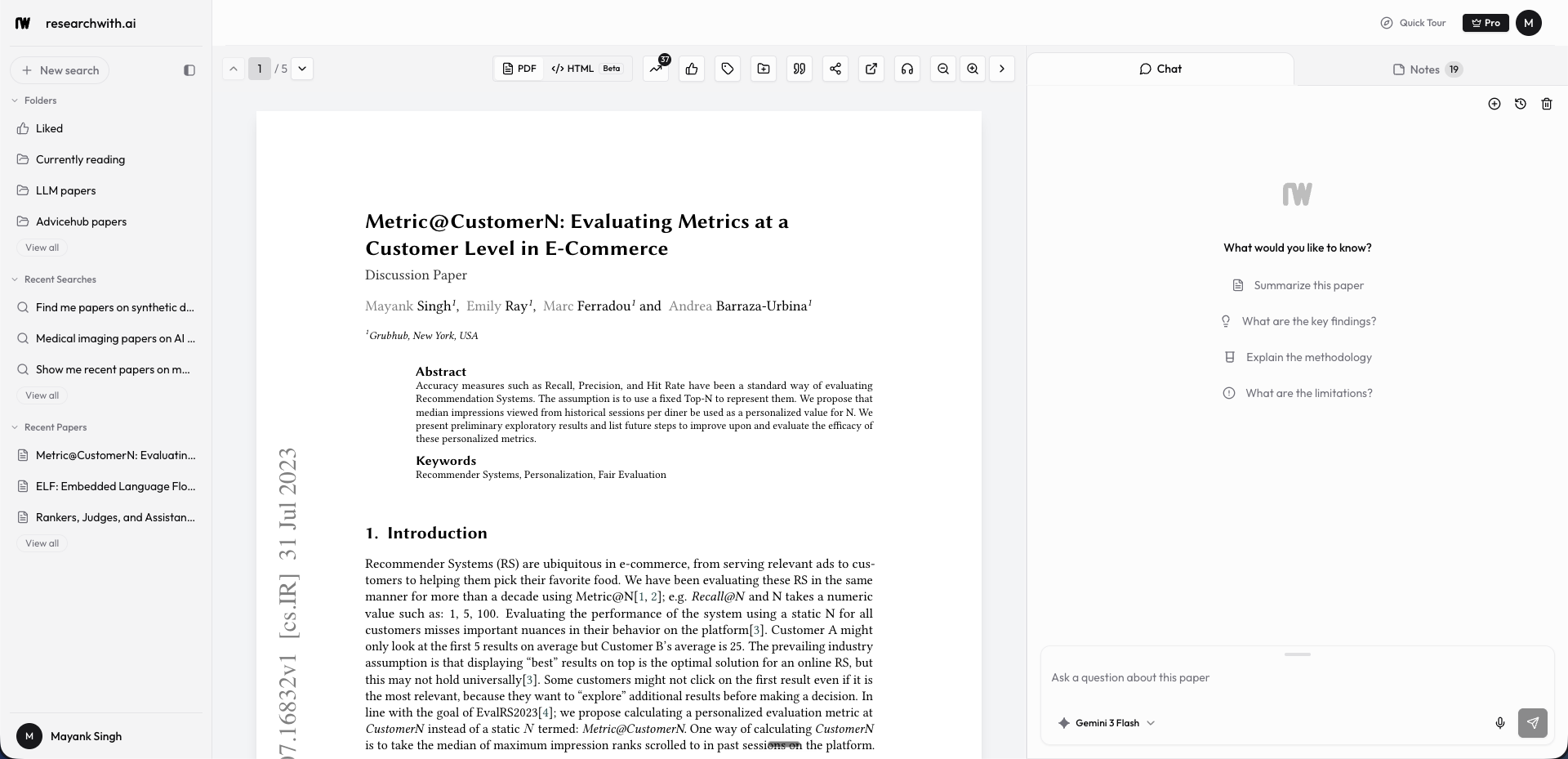The height and width of the screenshot is (759, 1568).
Task: Open recent search 'Show me recent papers on m...'
Action: click(105, 369)
